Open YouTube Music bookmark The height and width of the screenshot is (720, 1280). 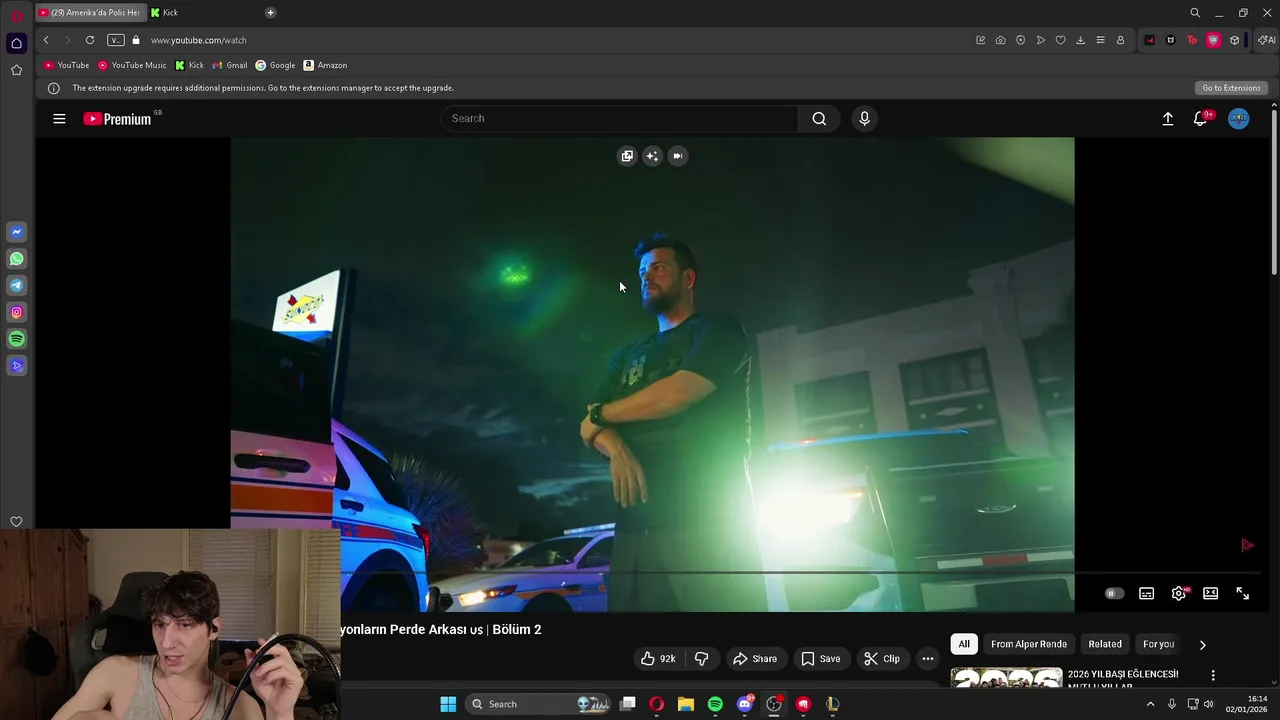coord(132,65)
